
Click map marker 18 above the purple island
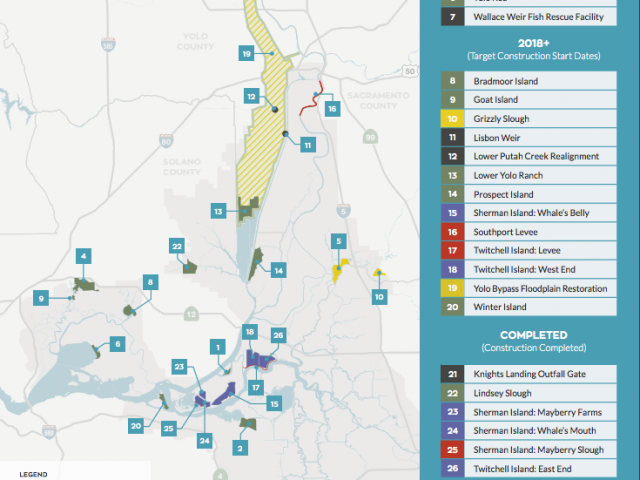[x=250, y=332]
